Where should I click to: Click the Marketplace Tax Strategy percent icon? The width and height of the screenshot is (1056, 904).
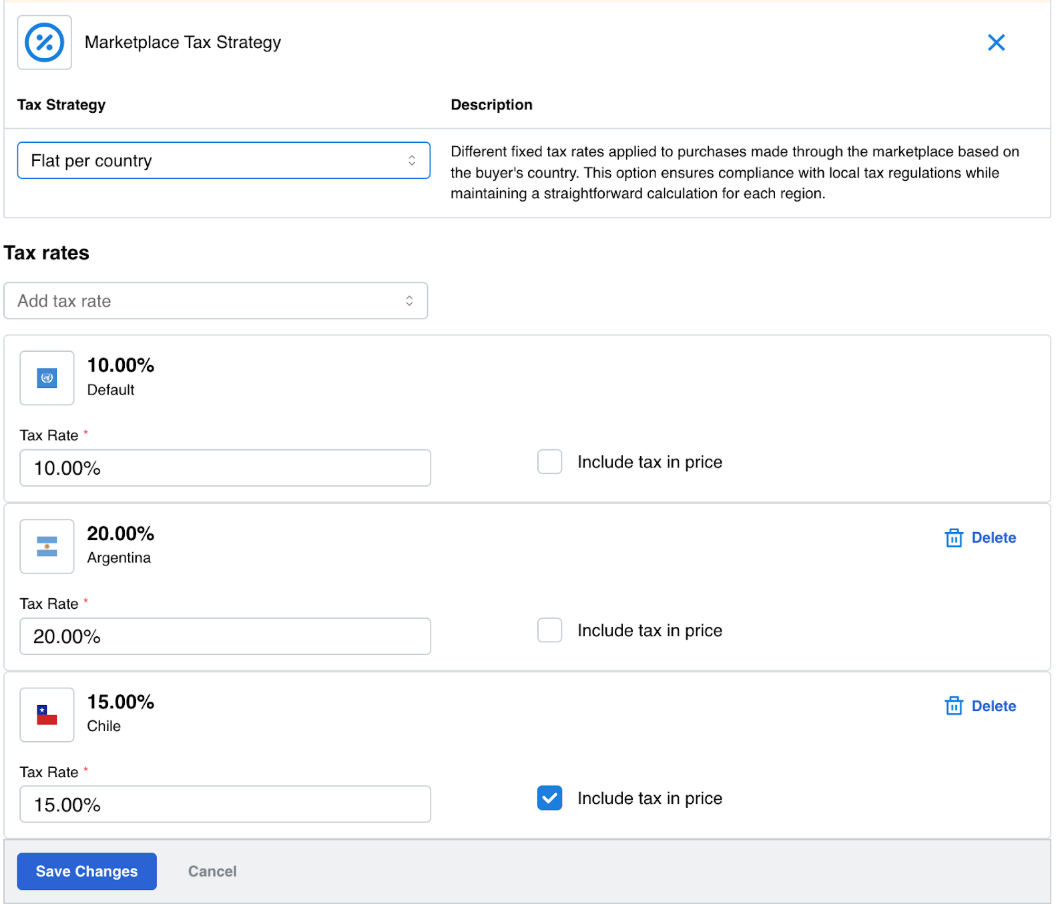[45, 42]
